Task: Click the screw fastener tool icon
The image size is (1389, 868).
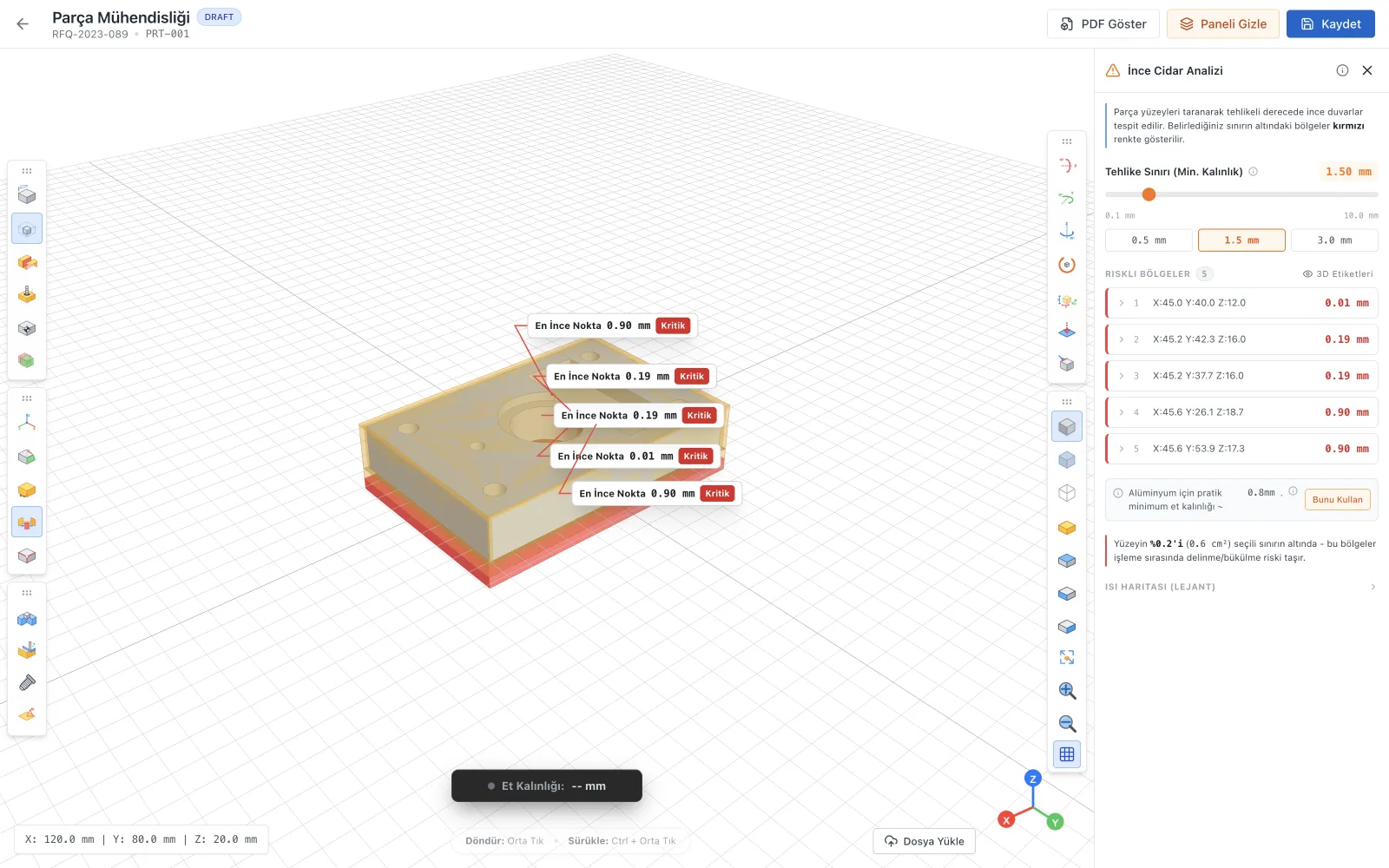Action: coord(27,683)
